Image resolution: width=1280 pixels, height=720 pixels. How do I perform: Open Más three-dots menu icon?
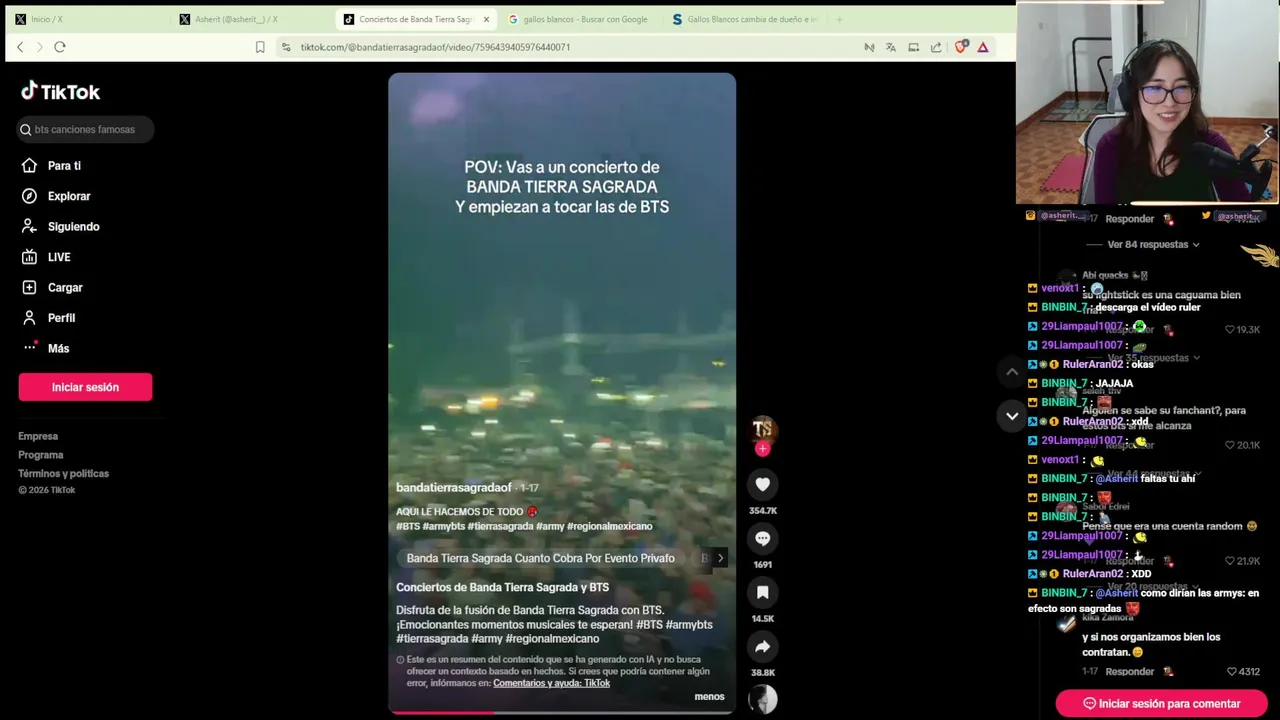point(29,348)
